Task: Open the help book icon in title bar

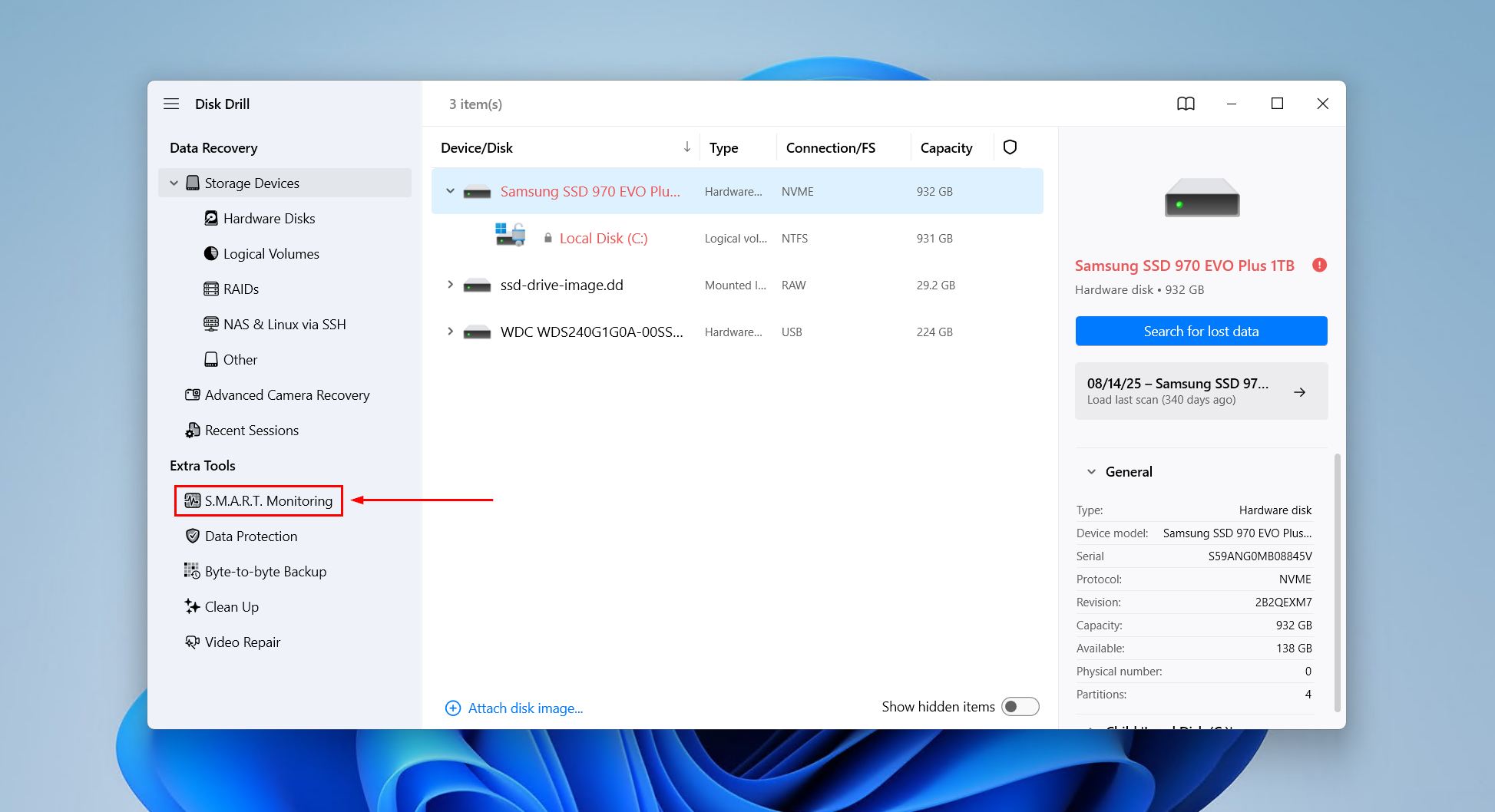Action: tap(1186, 104)
